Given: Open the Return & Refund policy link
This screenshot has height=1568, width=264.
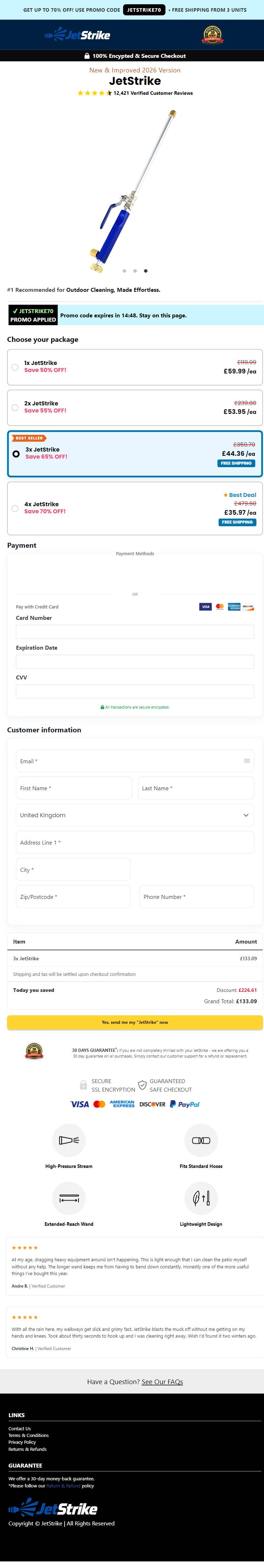Looking at the screenshot, I should [63, 1486].
